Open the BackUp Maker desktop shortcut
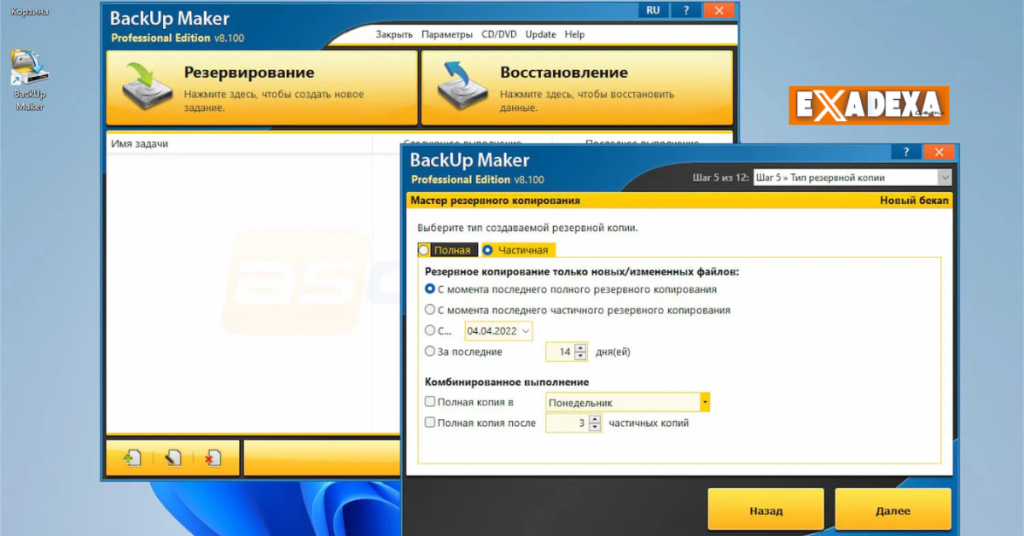Viewport: 1024px width, 536px height. click(x=29, y=80)
